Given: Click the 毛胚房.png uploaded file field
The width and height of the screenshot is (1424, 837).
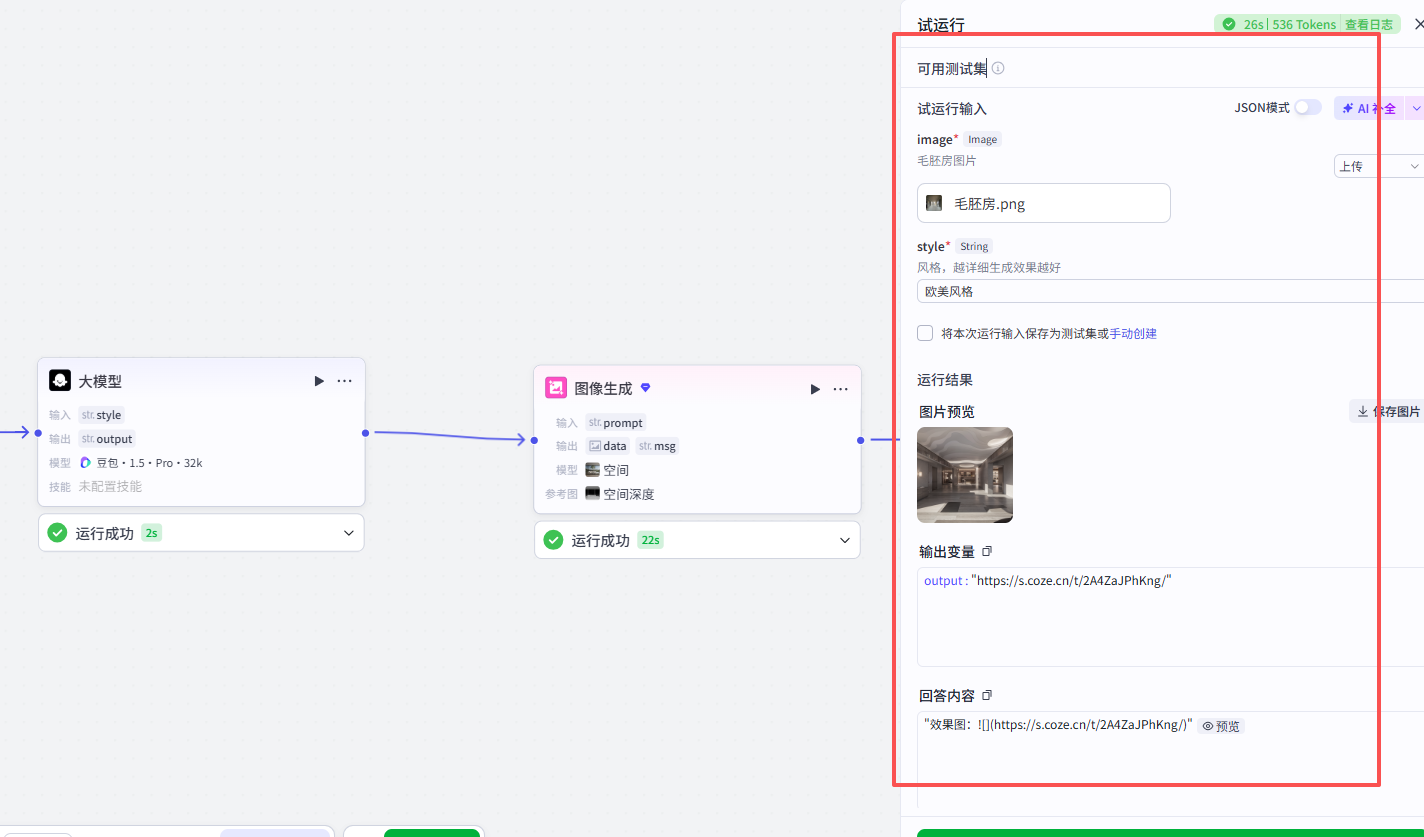Looking at the screenshot, I should coord(1044,203).
